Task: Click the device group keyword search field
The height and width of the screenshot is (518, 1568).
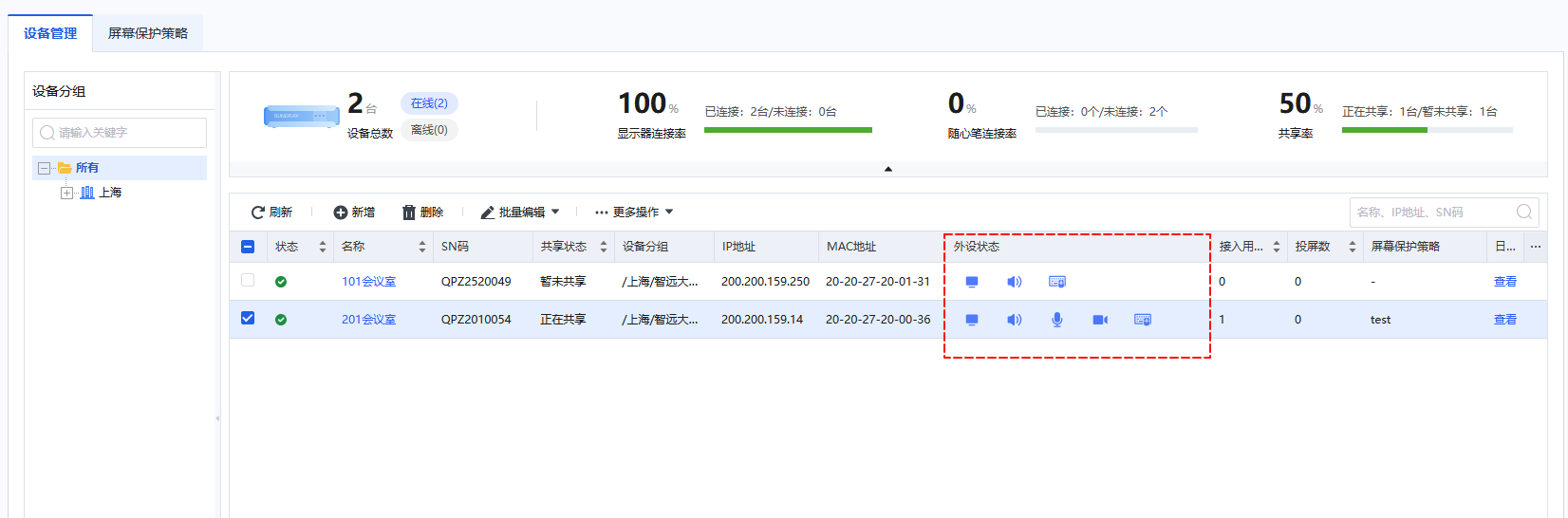Action: (x=120, y=133)
